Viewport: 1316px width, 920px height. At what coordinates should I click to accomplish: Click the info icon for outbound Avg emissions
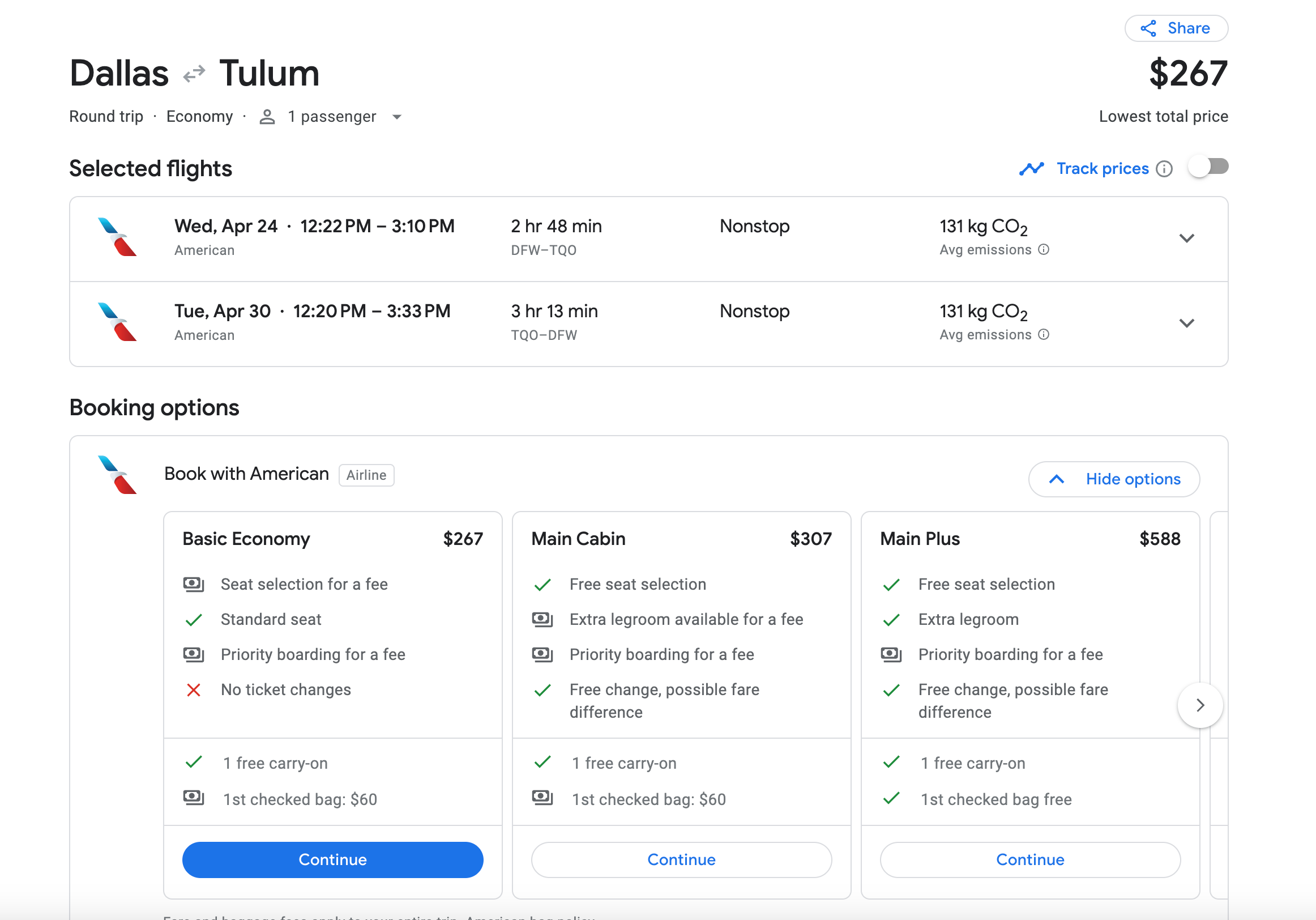[x=1044, y=249]
